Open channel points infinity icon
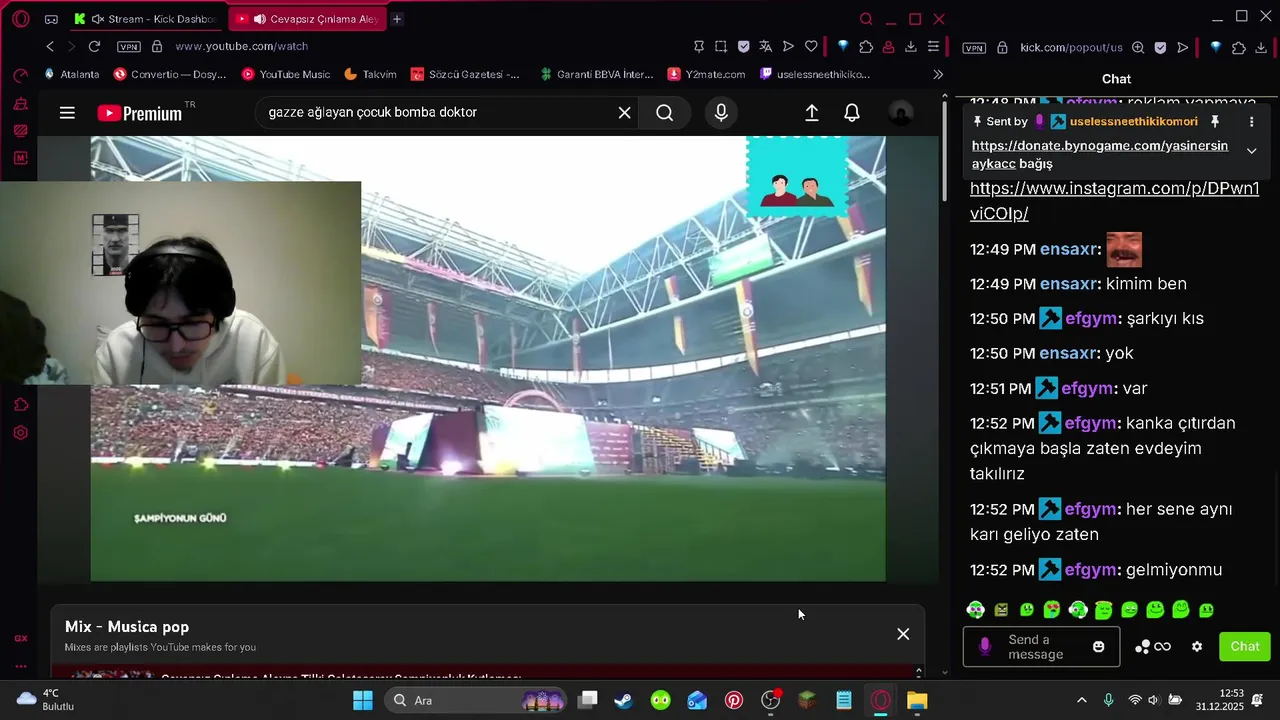1280x720 pixels. click(1153, 647)
